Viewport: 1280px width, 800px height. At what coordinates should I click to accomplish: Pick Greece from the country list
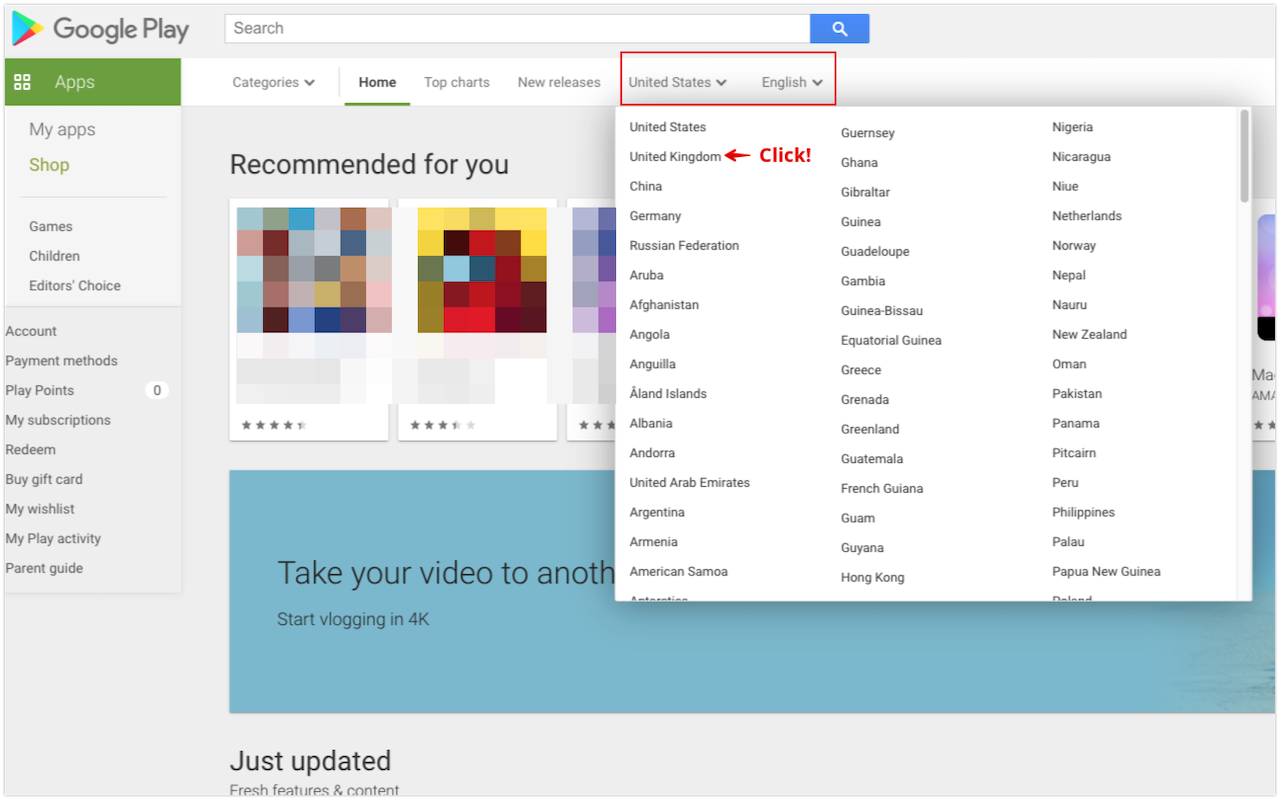click(861, 370)
